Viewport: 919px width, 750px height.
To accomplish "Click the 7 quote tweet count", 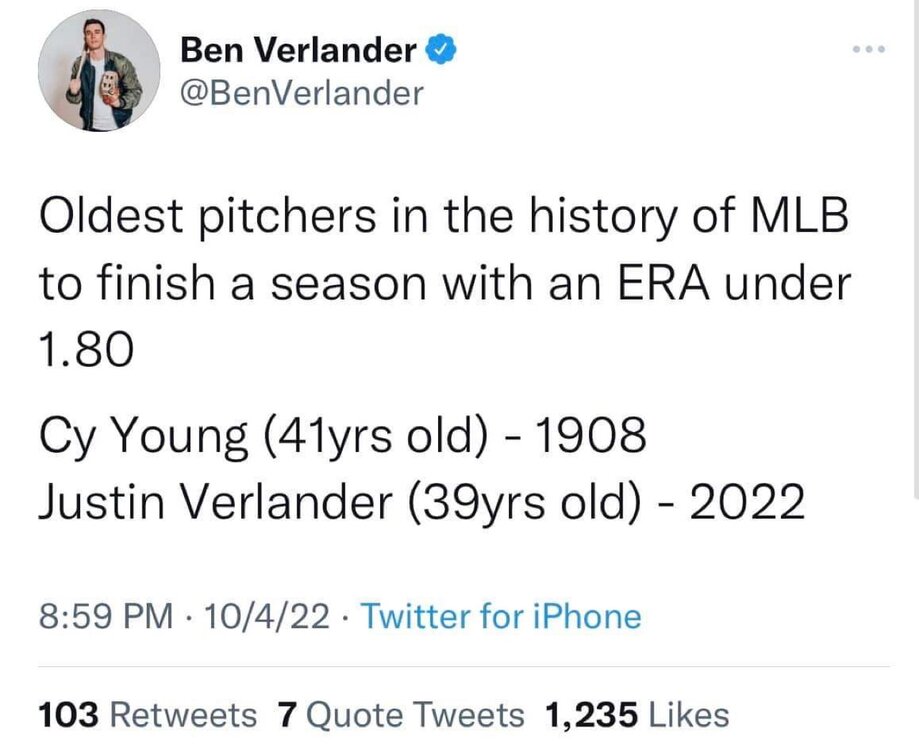I will click(287, 714).
